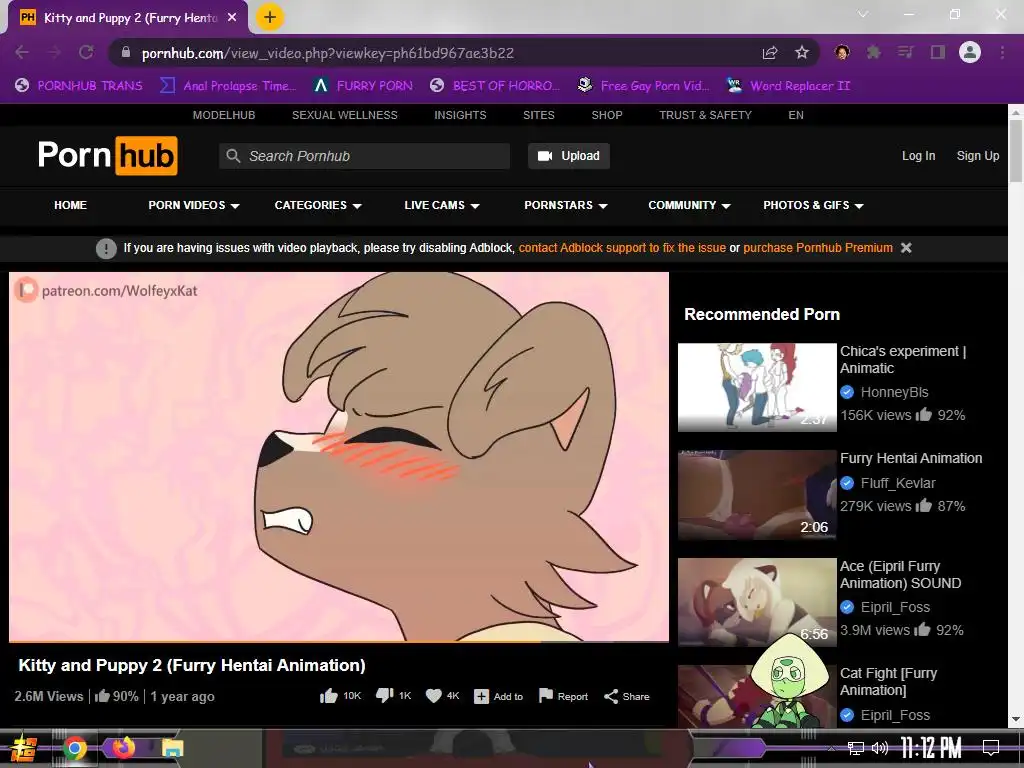
Task: Open the notification center icon
Action: pyautogui.click(x=991, y=748)
